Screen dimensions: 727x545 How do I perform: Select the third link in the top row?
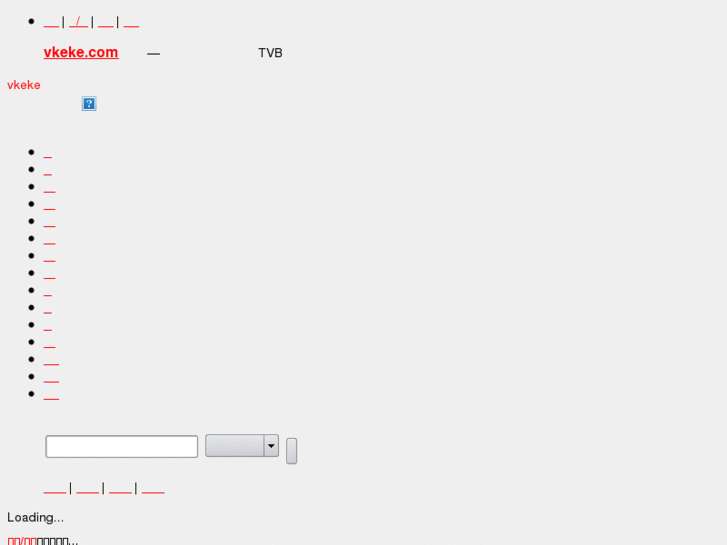coord(106,22)
